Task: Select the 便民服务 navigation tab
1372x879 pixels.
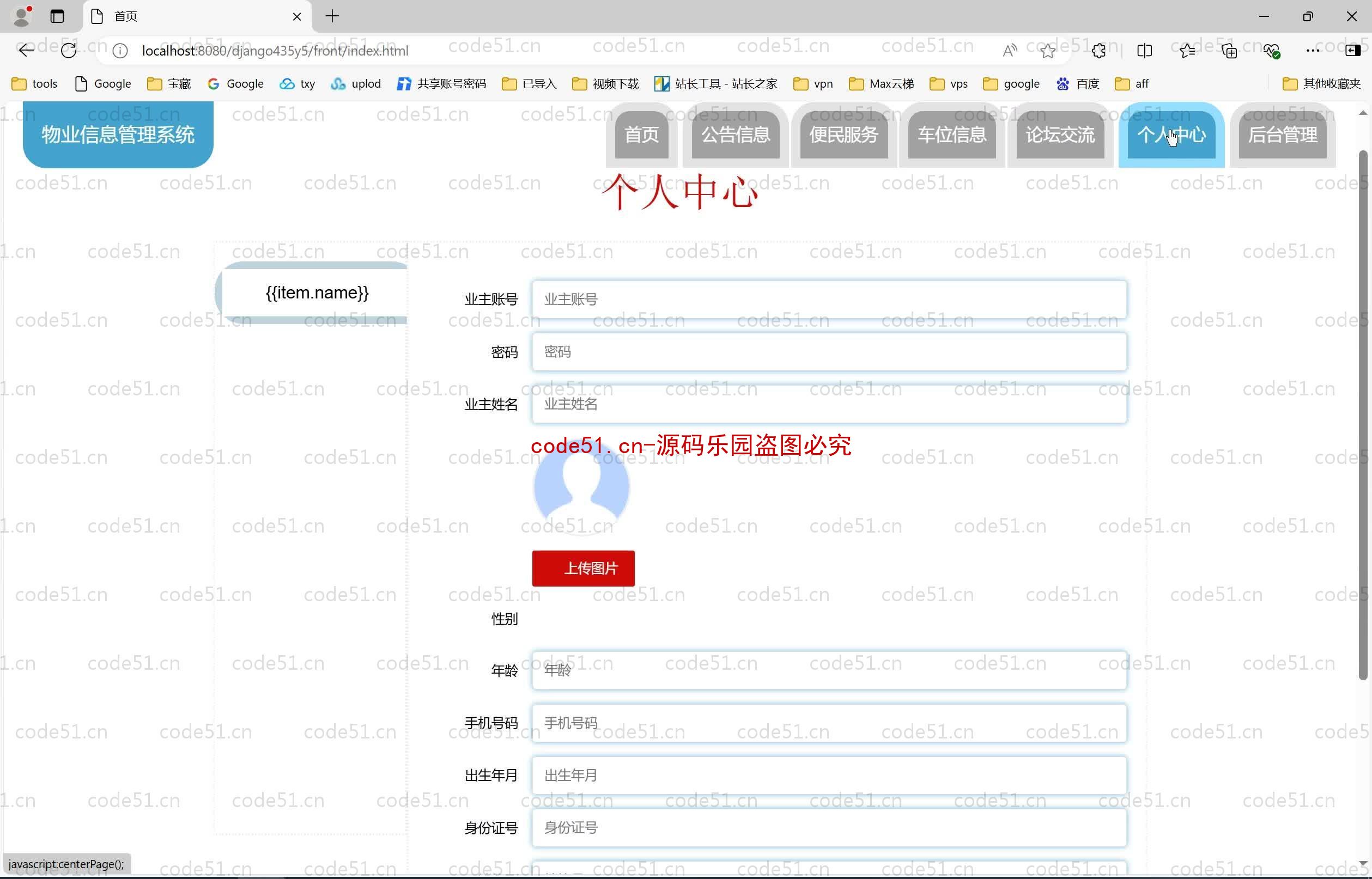Action: (844, 135)
